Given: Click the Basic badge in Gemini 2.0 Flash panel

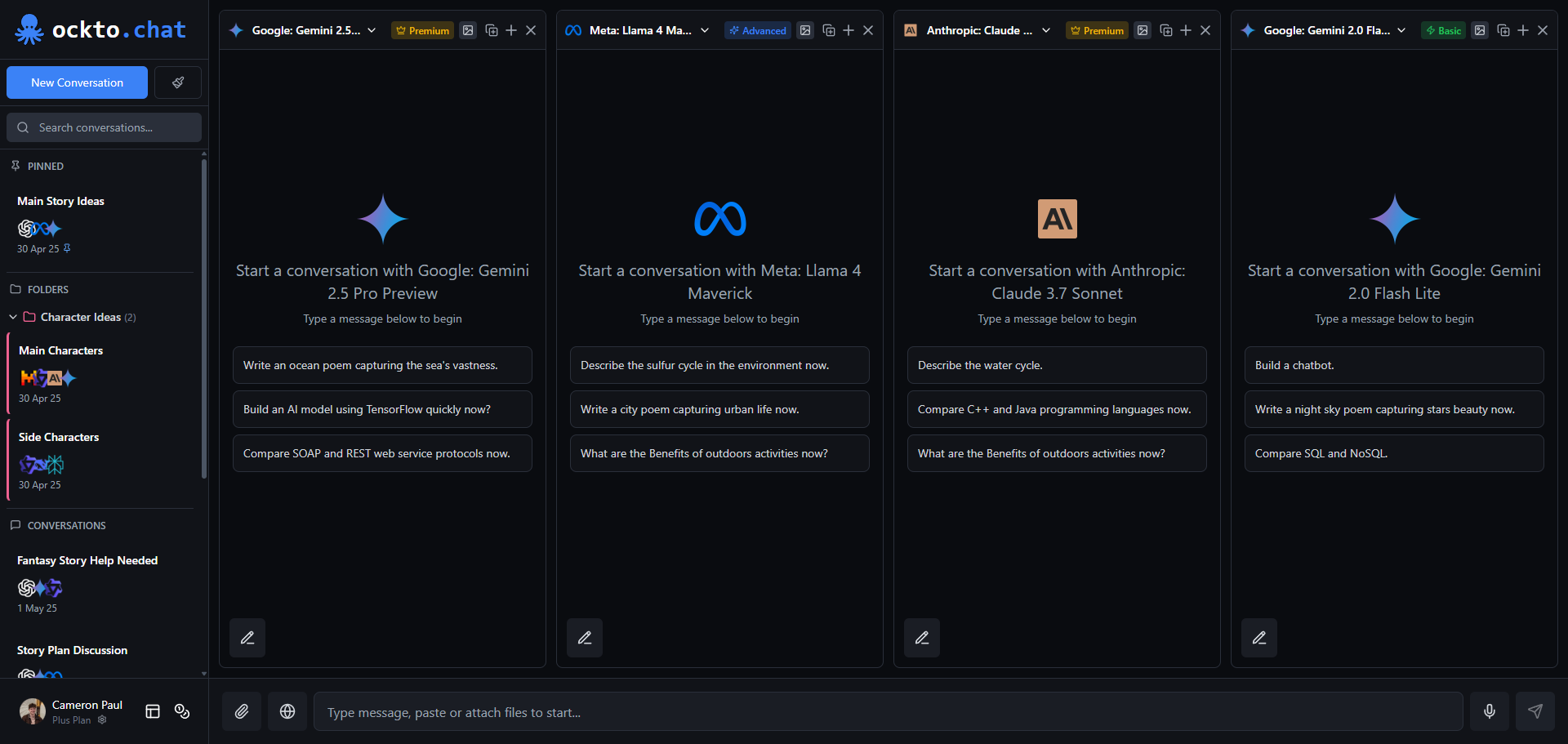Looking at the screenshot, I should pos(1443,30).
